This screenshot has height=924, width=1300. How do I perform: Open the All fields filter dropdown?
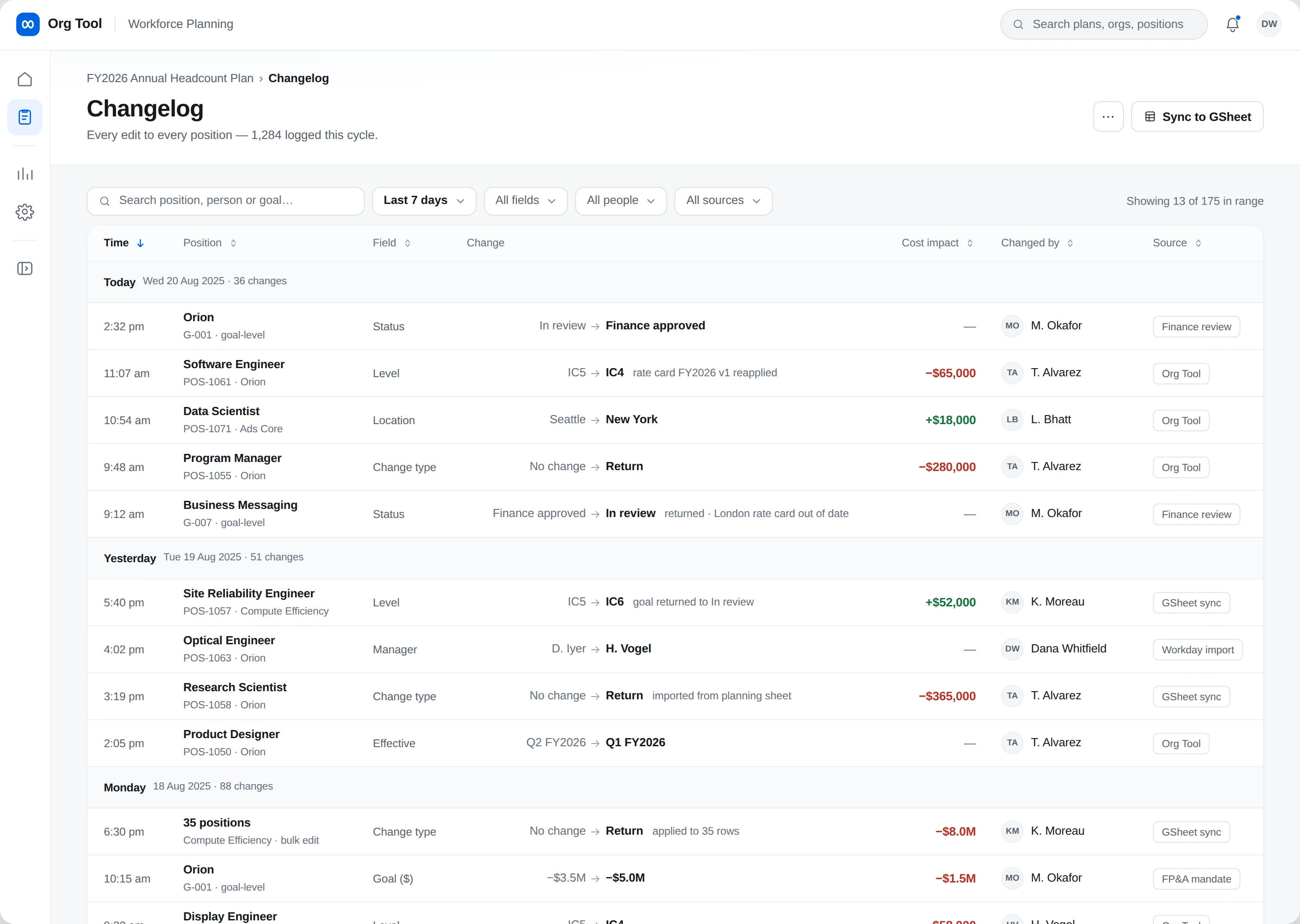pyautogui.click(x=525, y=201)
